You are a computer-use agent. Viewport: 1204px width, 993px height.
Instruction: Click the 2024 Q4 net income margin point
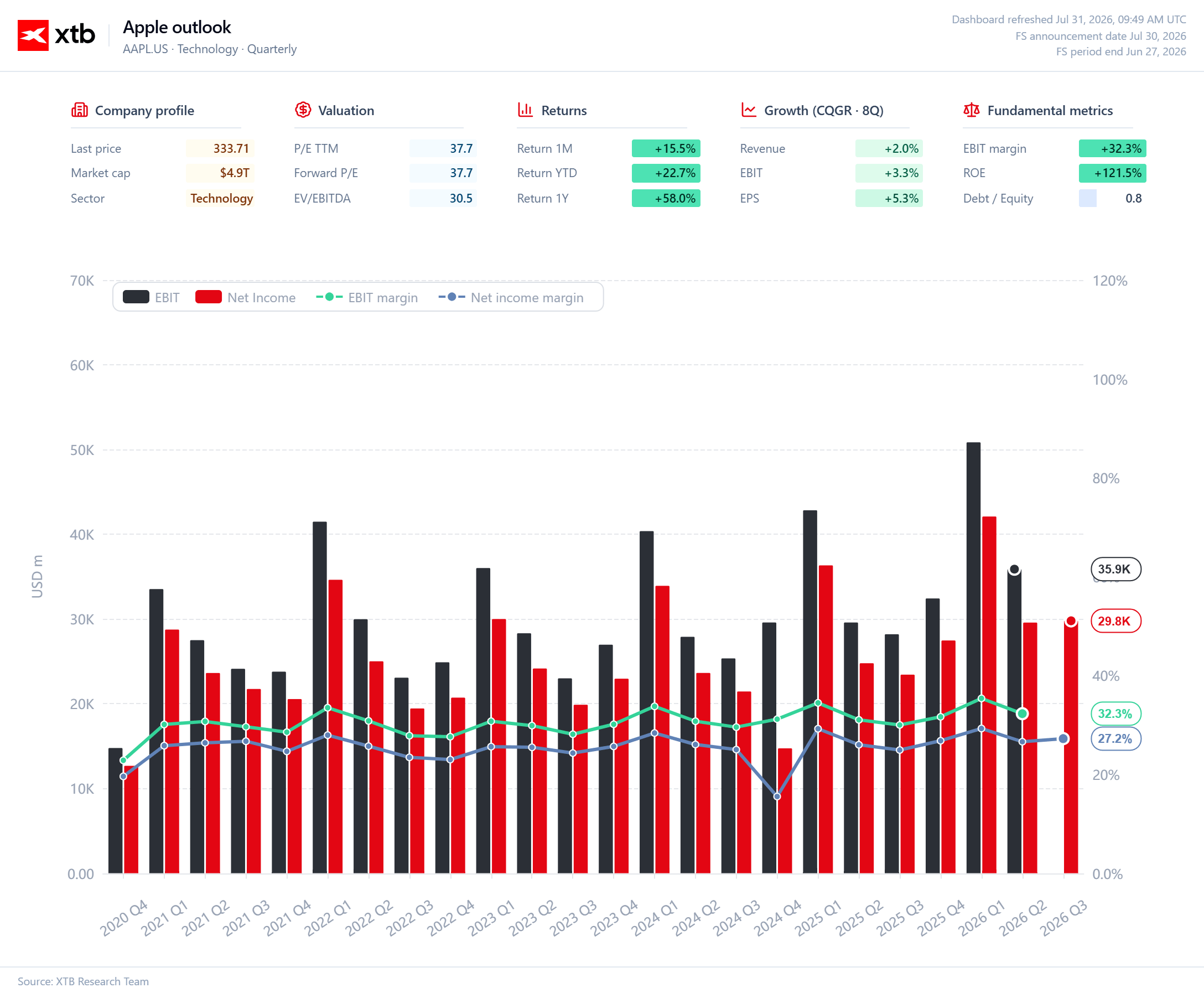click(777, 797)
